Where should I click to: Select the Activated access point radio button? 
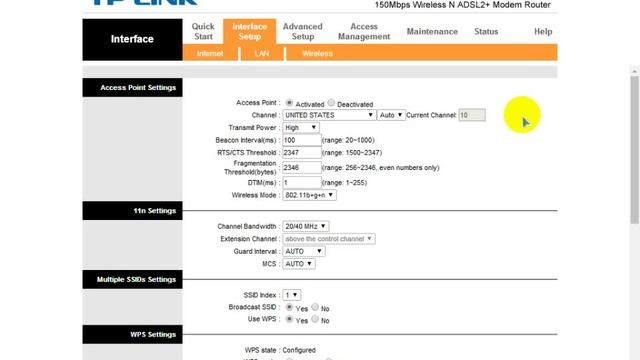[289, 103]
